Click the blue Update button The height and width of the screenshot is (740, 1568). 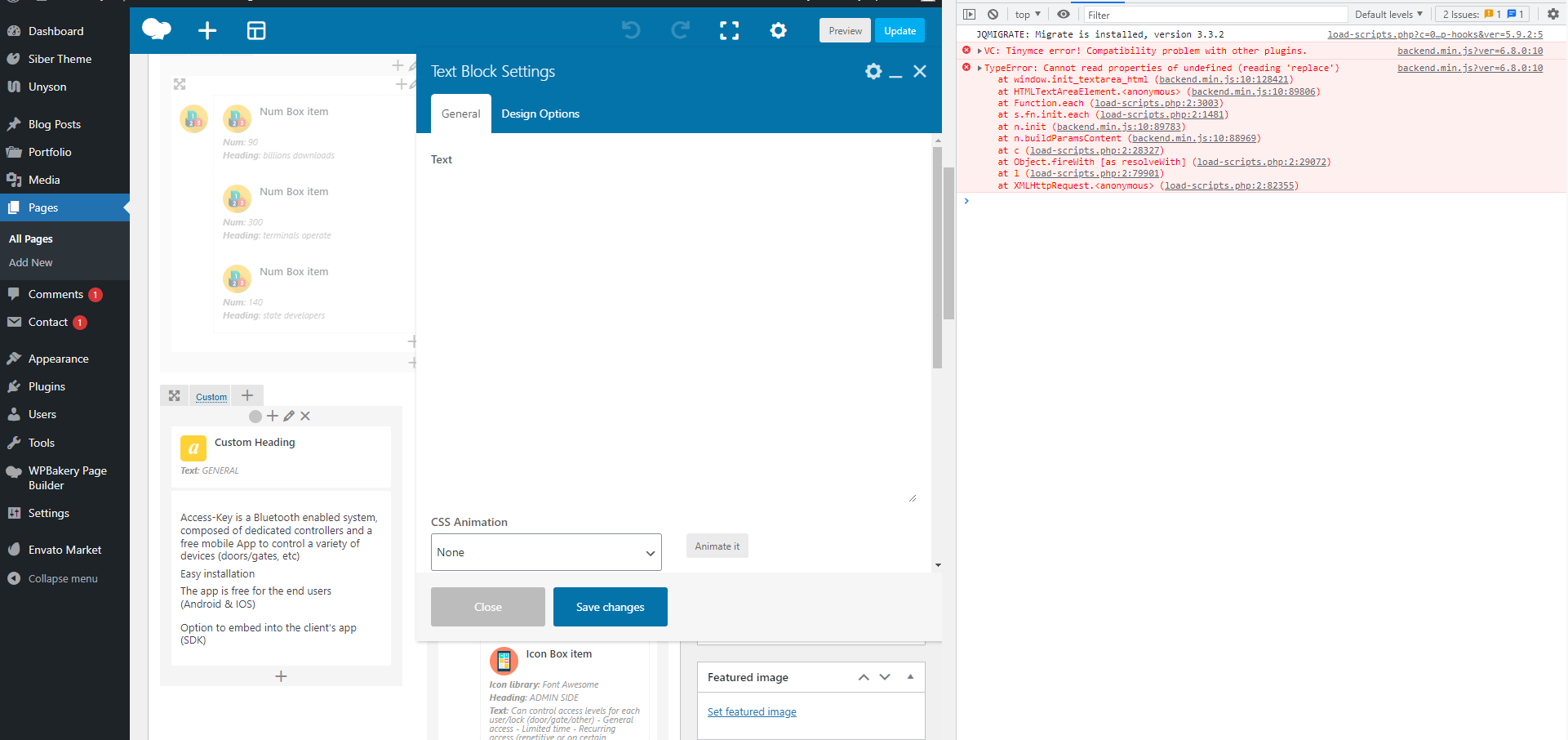[x=900, y=30]
